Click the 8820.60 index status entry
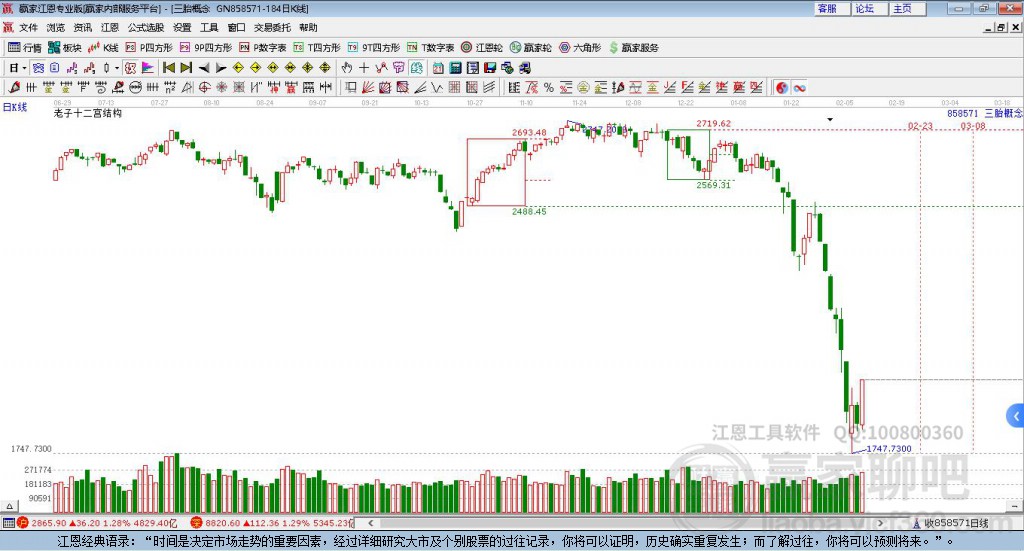 pos(273,523)
